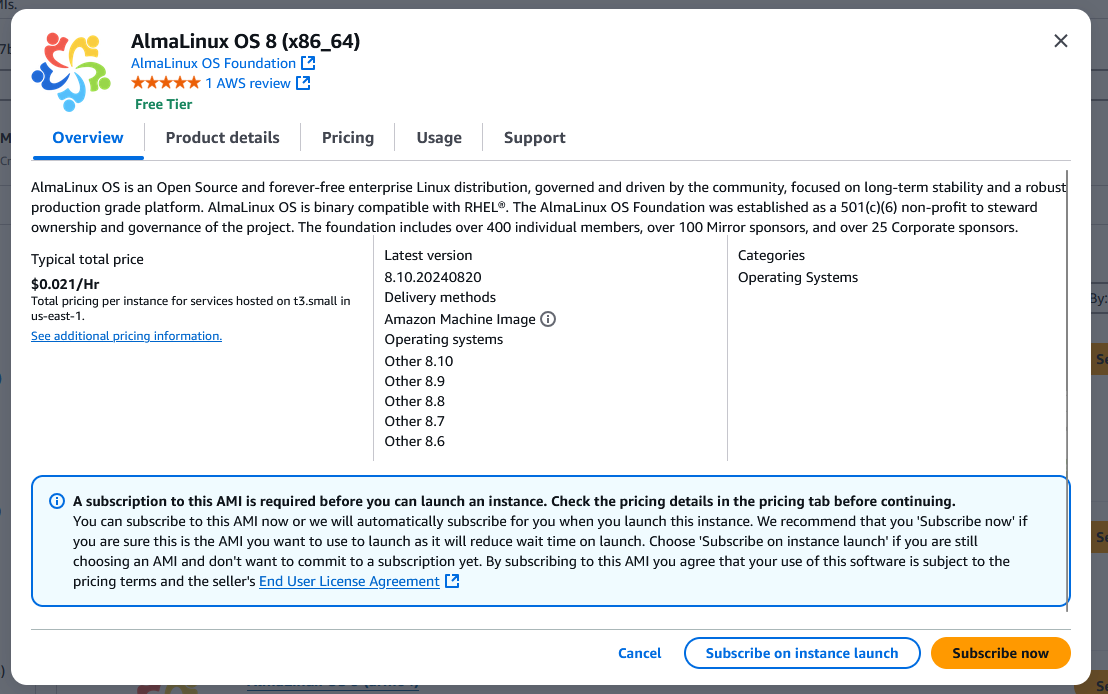1108x694 pixels.
Task: Select the Usage tab
Action: tap(439, 138)
